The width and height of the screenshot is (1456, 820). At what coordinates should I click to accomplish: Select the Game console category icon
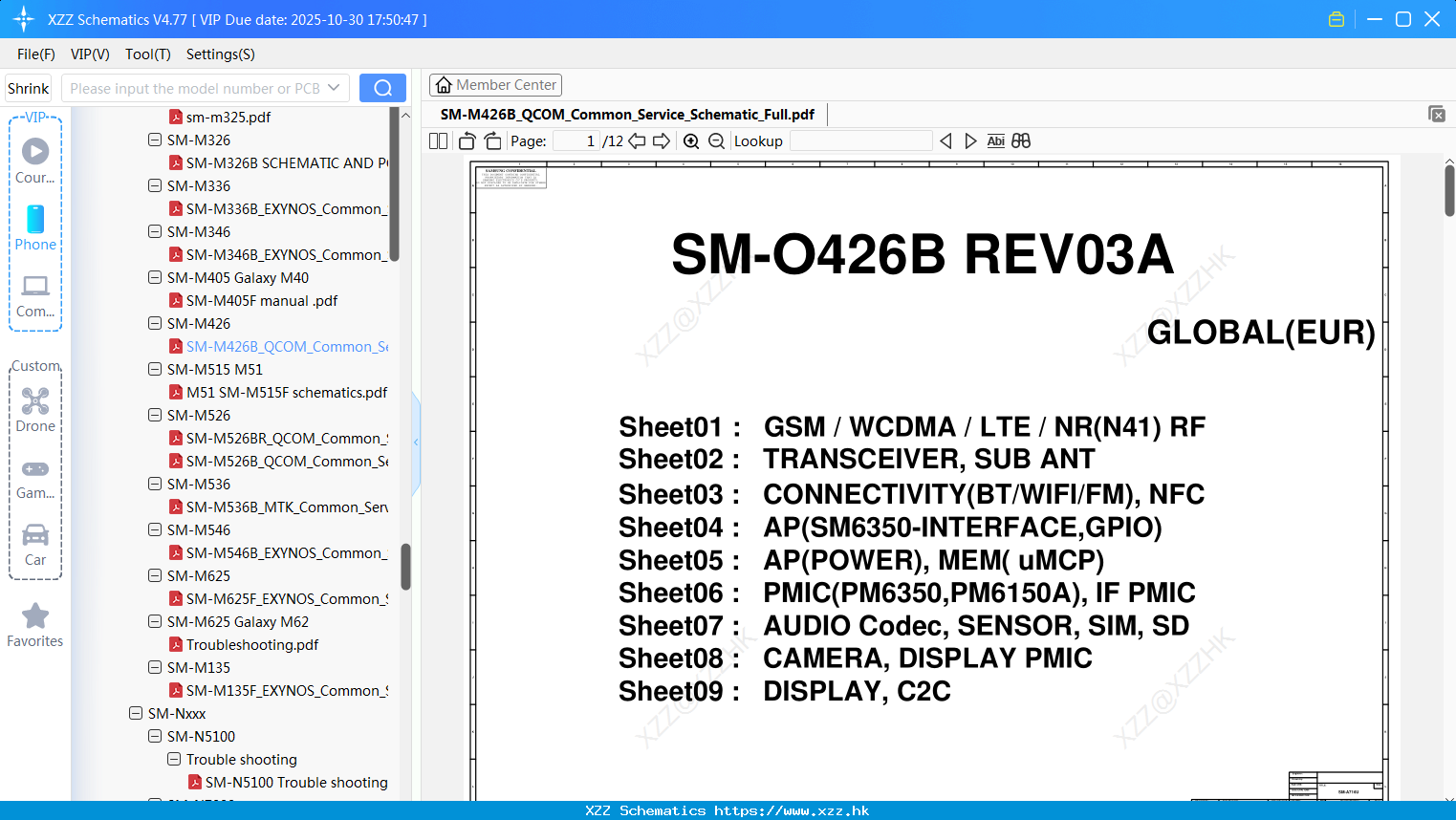pyautogui.click(x=35, y=469)
